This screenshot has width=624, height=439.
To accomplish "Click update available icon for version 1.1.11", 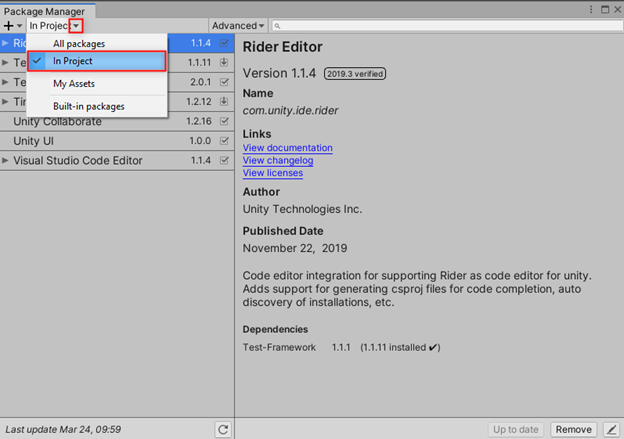I will (224, 62).
